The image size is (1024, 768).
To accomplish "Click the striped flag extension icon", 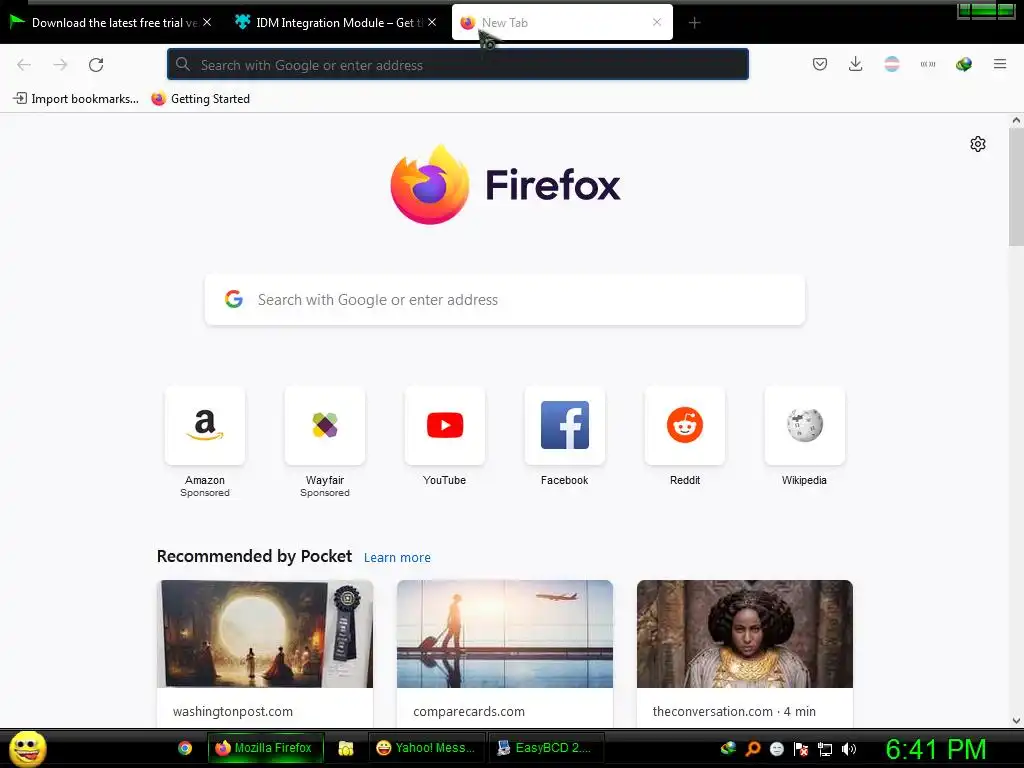I will [891, 64].
